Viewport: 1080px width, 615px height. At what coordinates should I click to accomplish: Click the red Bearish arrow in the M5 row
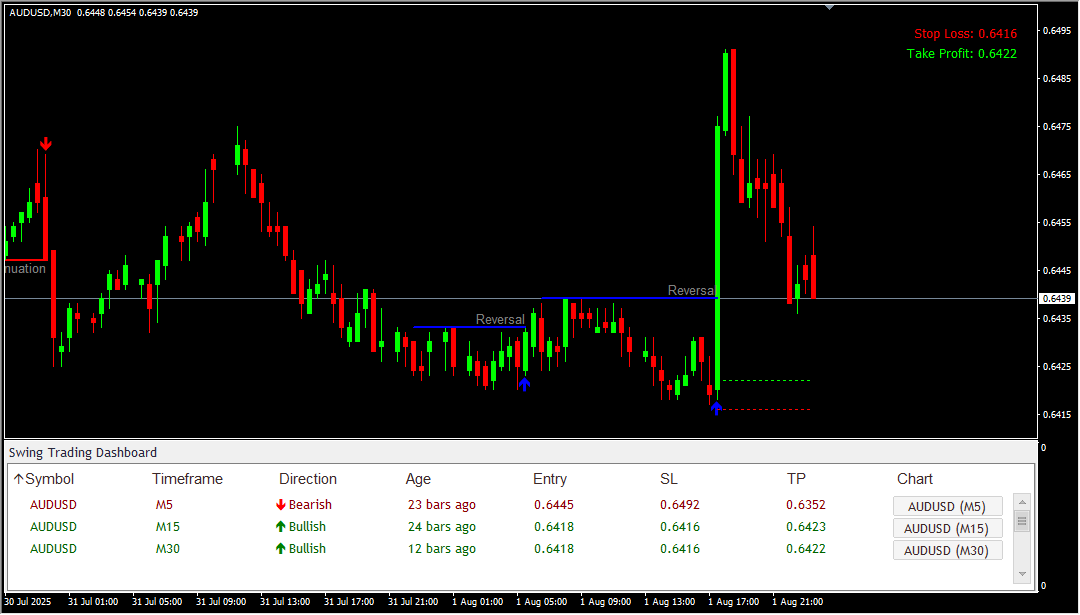pos(281,505)
